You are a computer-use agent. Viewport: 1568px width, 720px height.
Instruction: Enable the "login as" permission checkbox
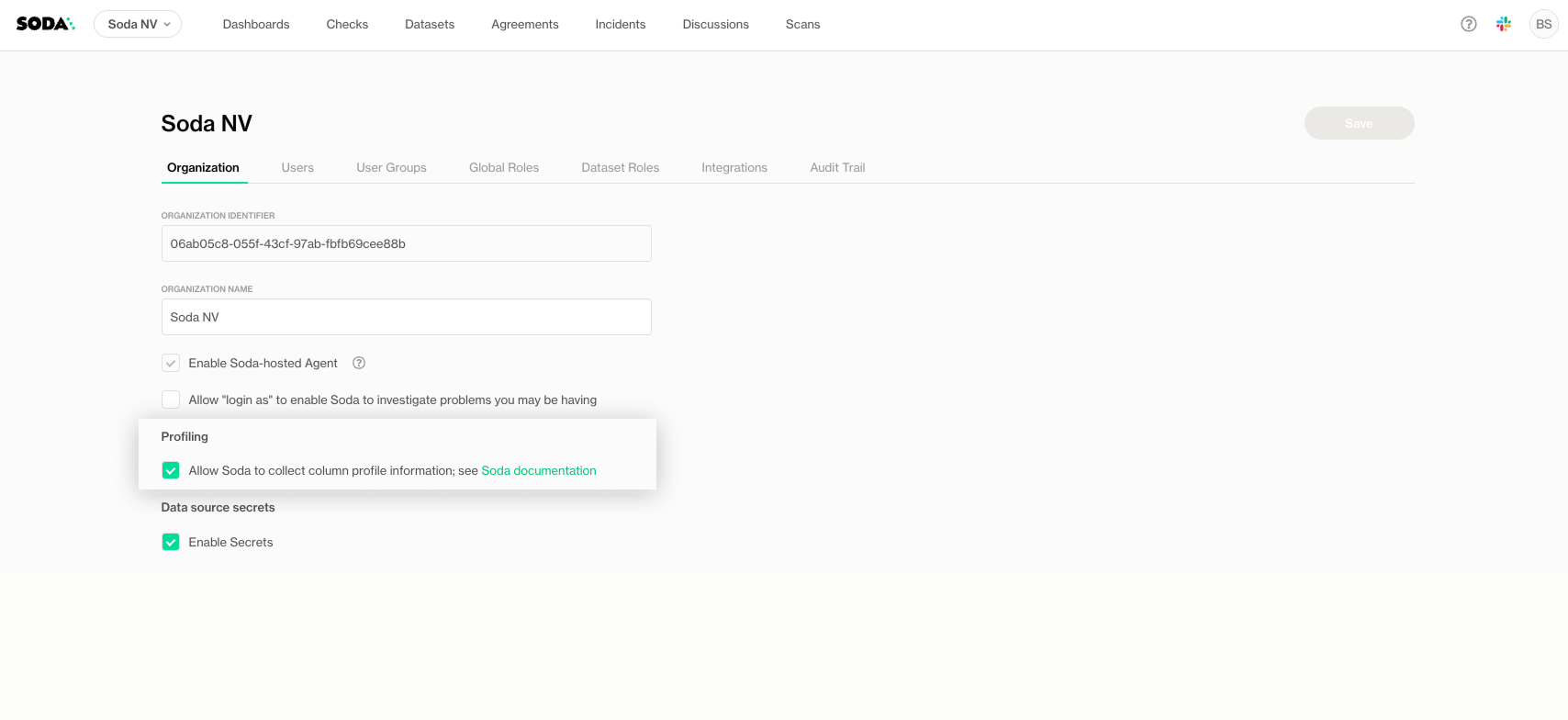click(171, 399)
